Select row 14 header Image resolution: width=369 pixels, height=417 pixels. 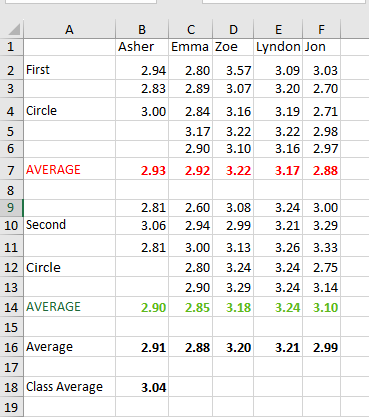(11, 307)
